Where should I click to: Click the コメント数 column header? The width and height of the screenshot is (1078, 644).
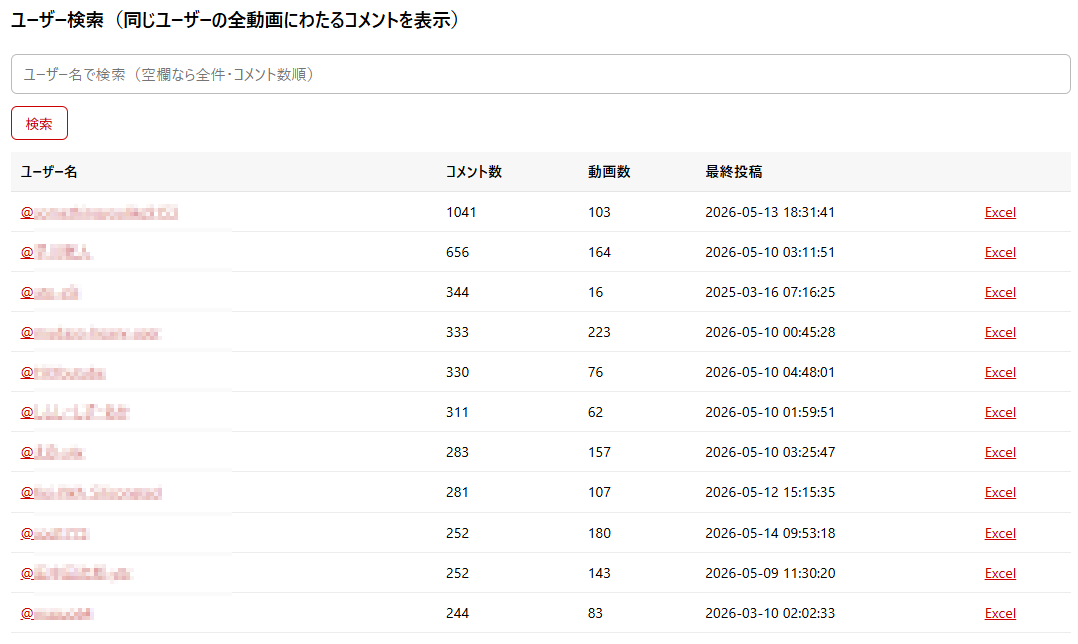[x=474, y=172]
